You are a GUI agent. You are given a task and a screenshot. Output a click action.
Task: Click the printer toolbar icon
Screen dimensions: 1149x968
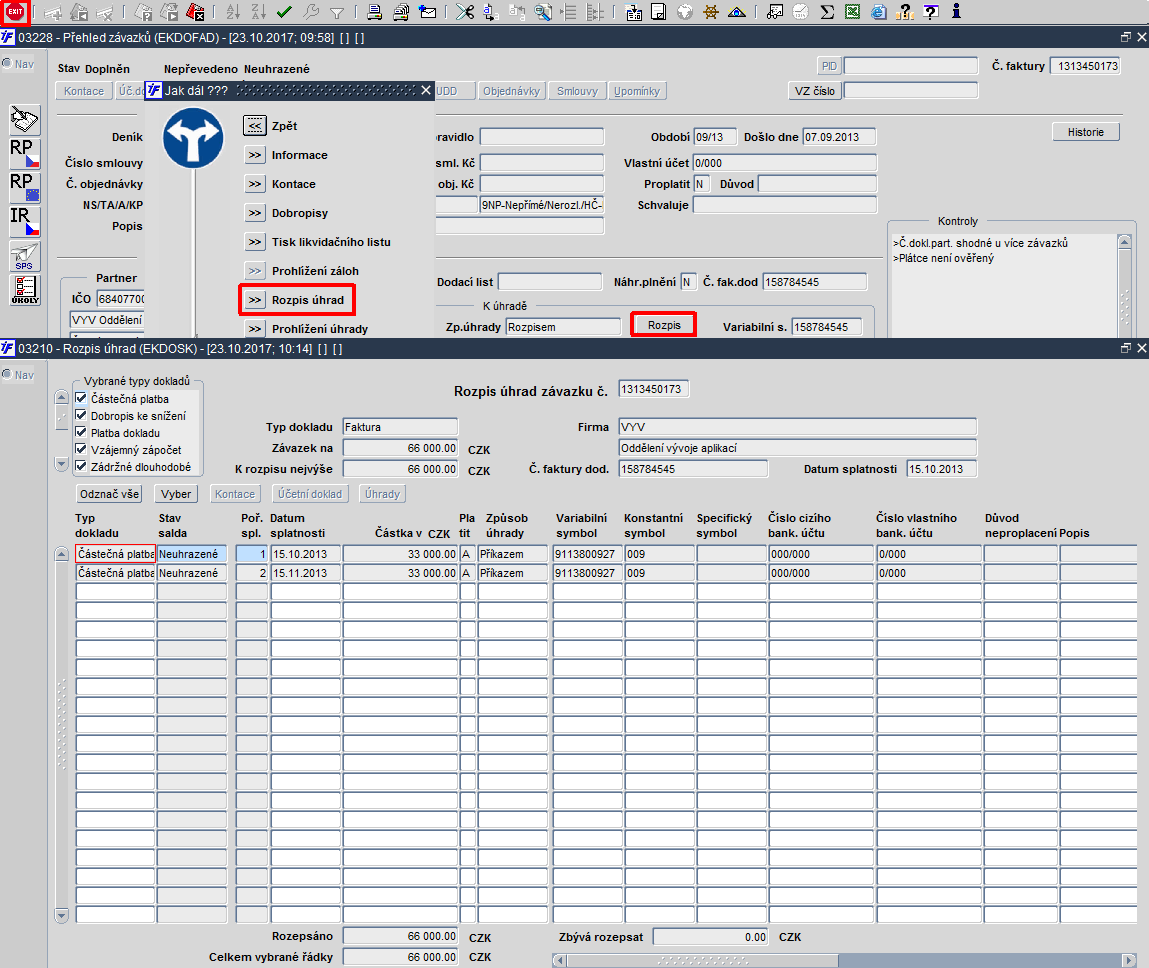(x=374, y=12)
